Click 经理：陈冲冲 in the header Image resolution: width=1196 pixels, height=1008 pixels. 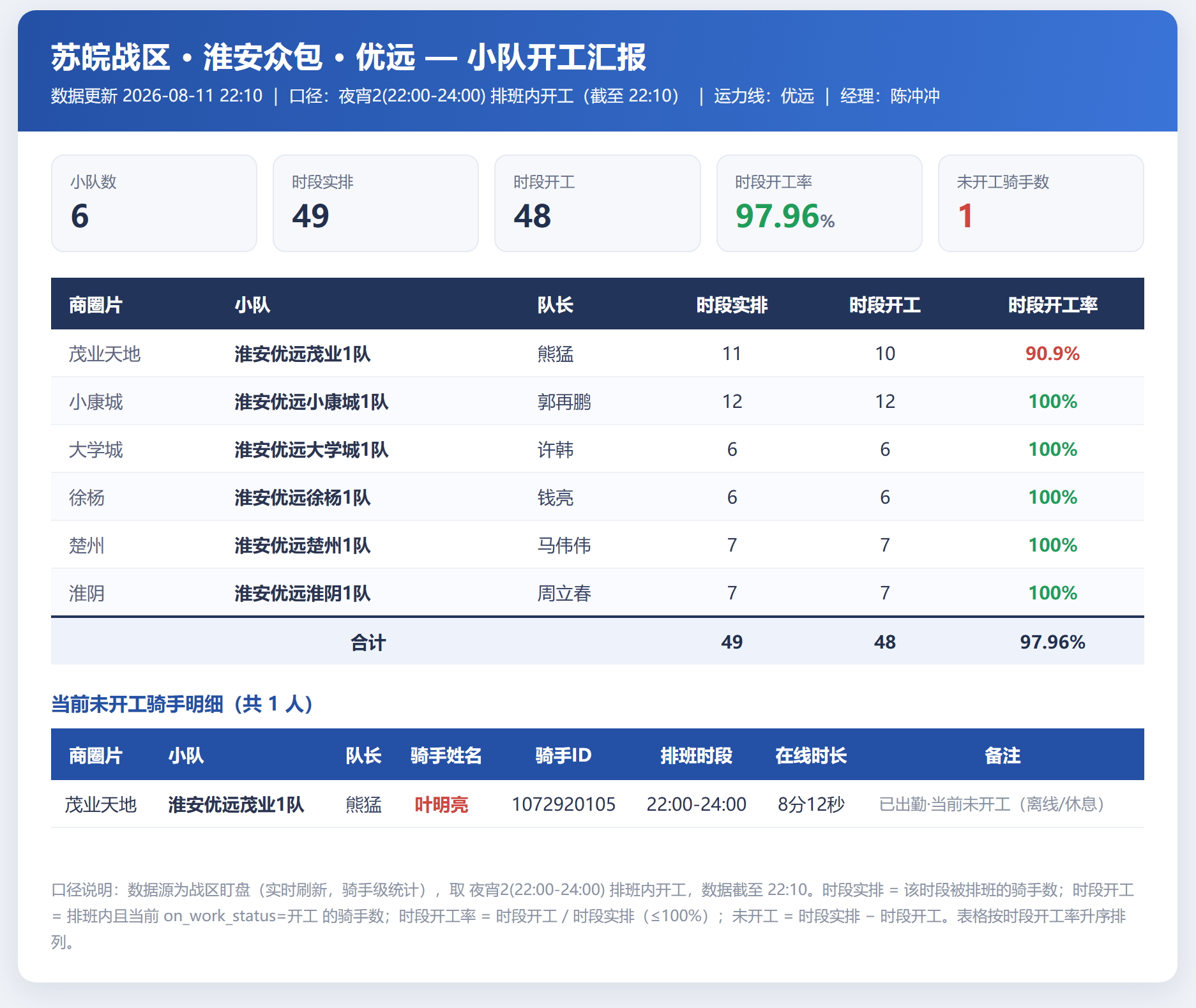[x=889, y=96]
